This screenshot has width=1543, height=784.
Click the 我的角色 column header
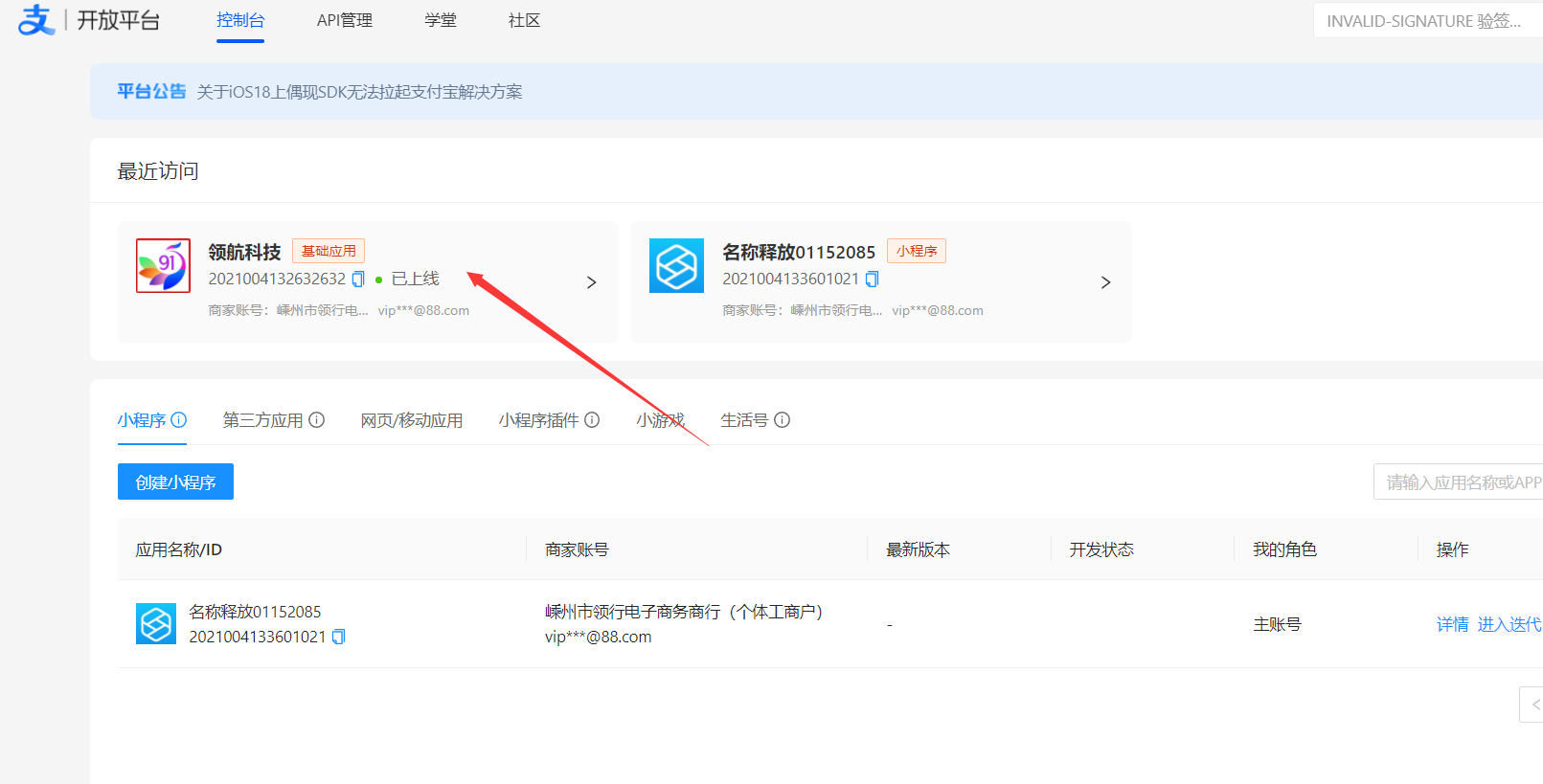[1284, 549]
